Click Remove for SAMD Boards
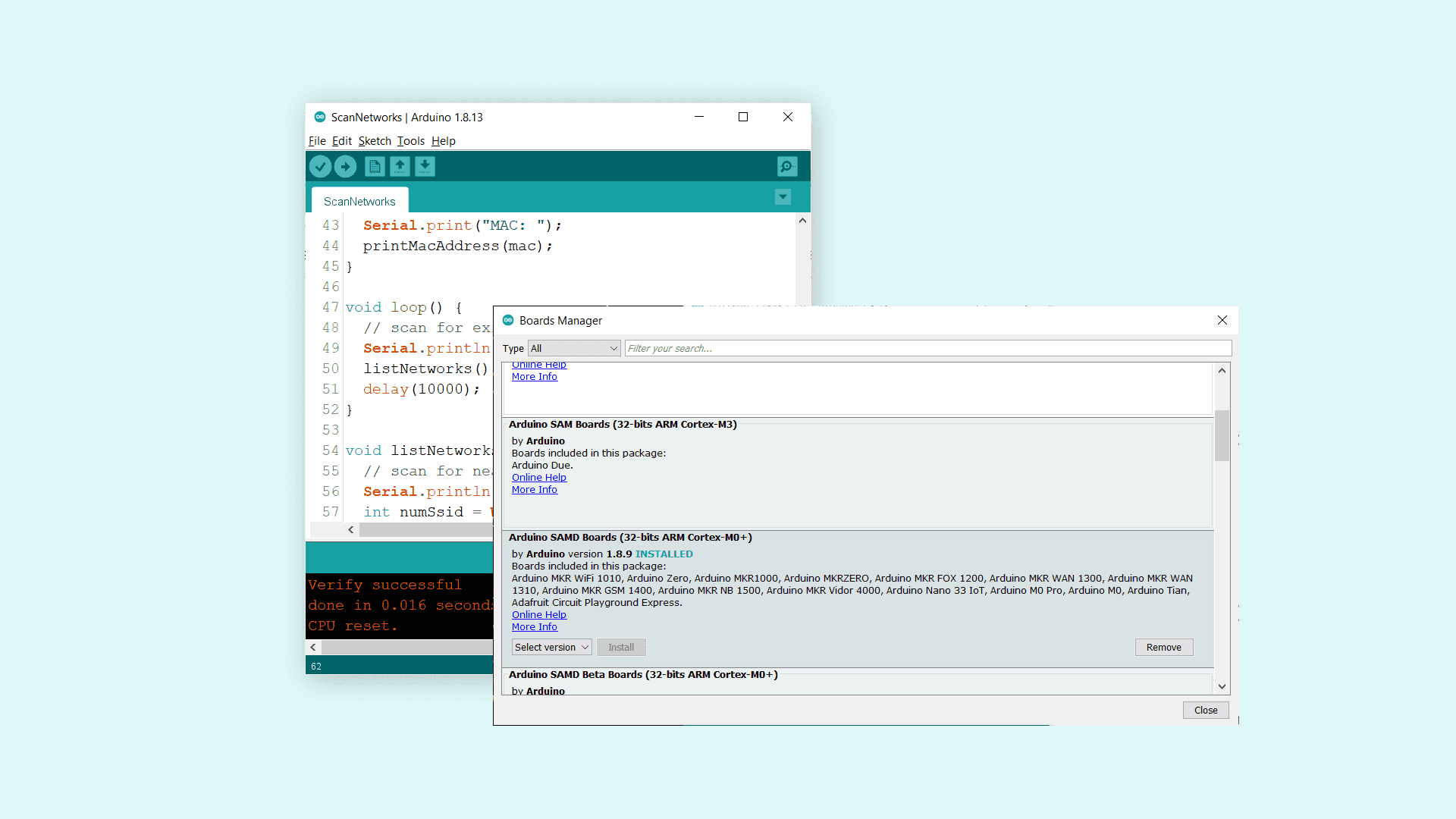Screen dimensions: 1456x819 tap(1163, 647)
